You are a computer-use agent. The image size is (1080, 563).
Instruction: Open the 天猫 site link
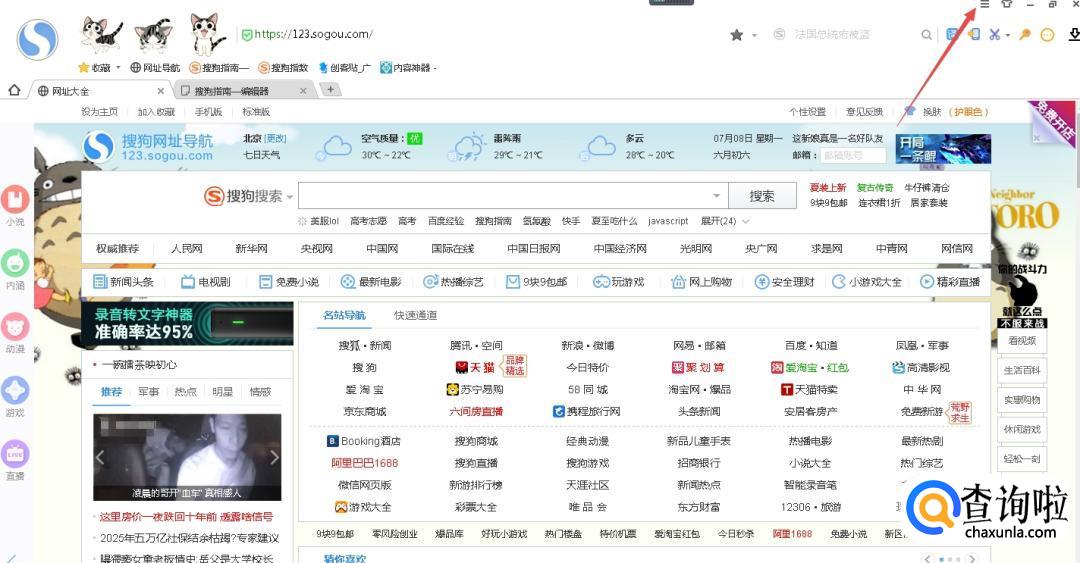point(475,367)
